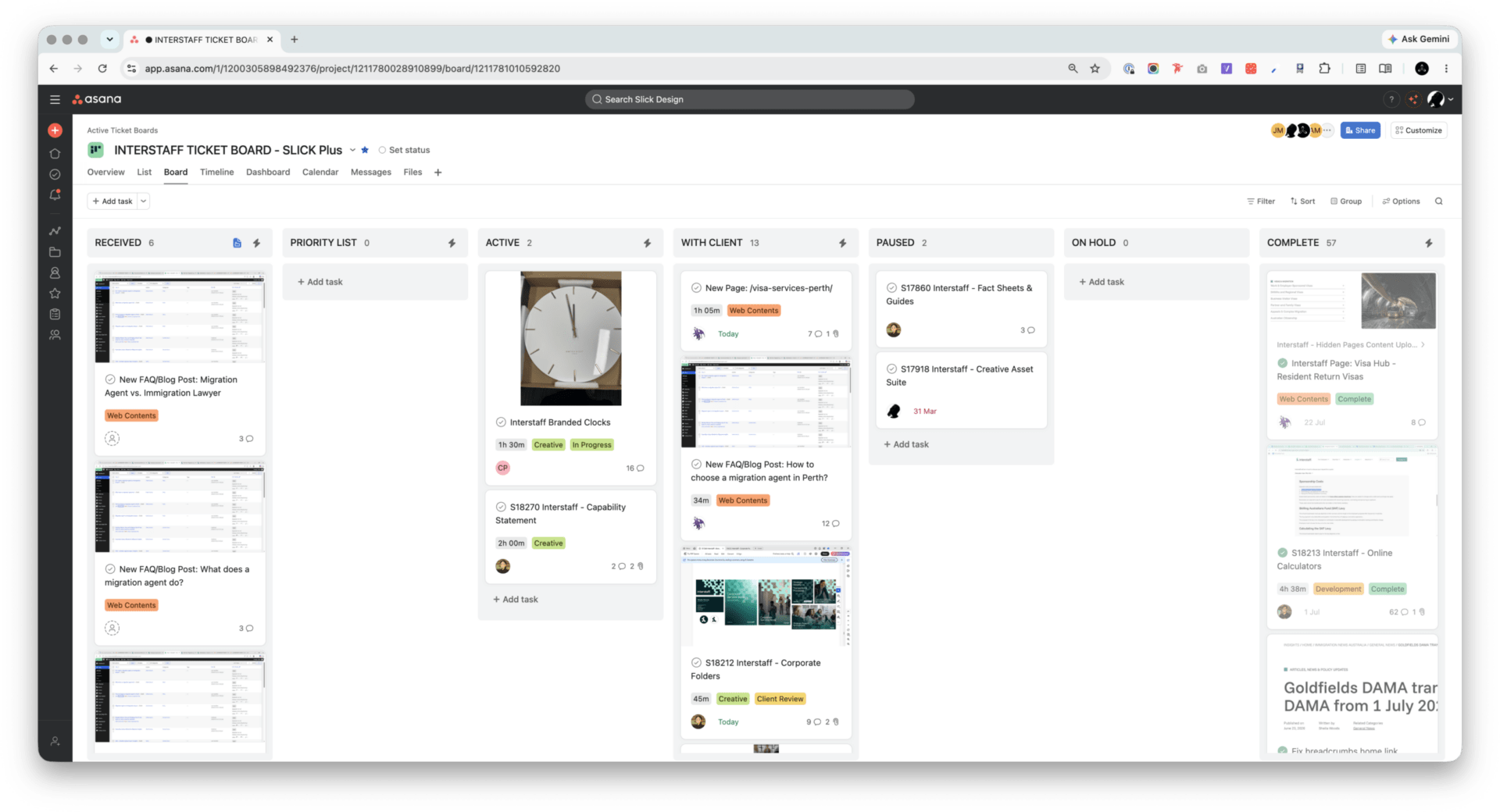1500x812 pixels.
Task: Open the clipboard icon in the sidebar
Action: tap(55, 314)
